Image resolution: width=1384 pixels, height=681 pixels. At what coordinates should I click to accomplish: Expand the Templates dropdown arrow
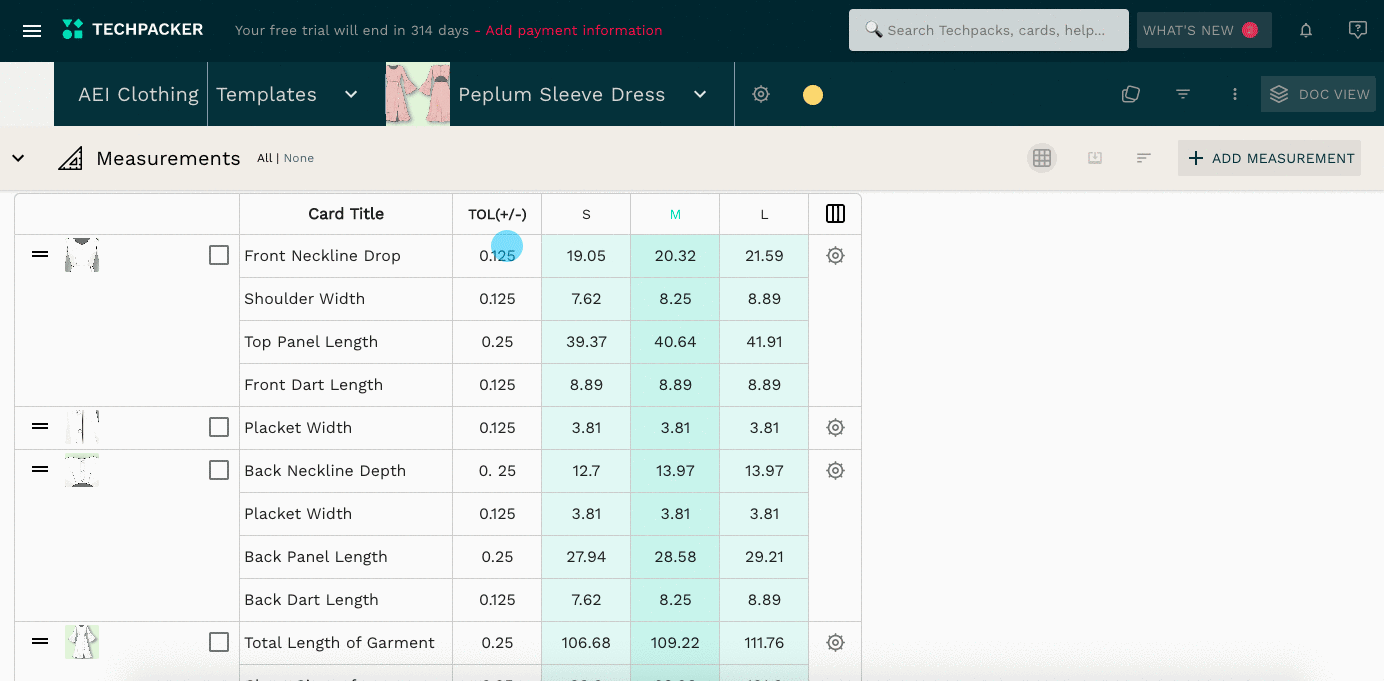[x=351, y=94]
